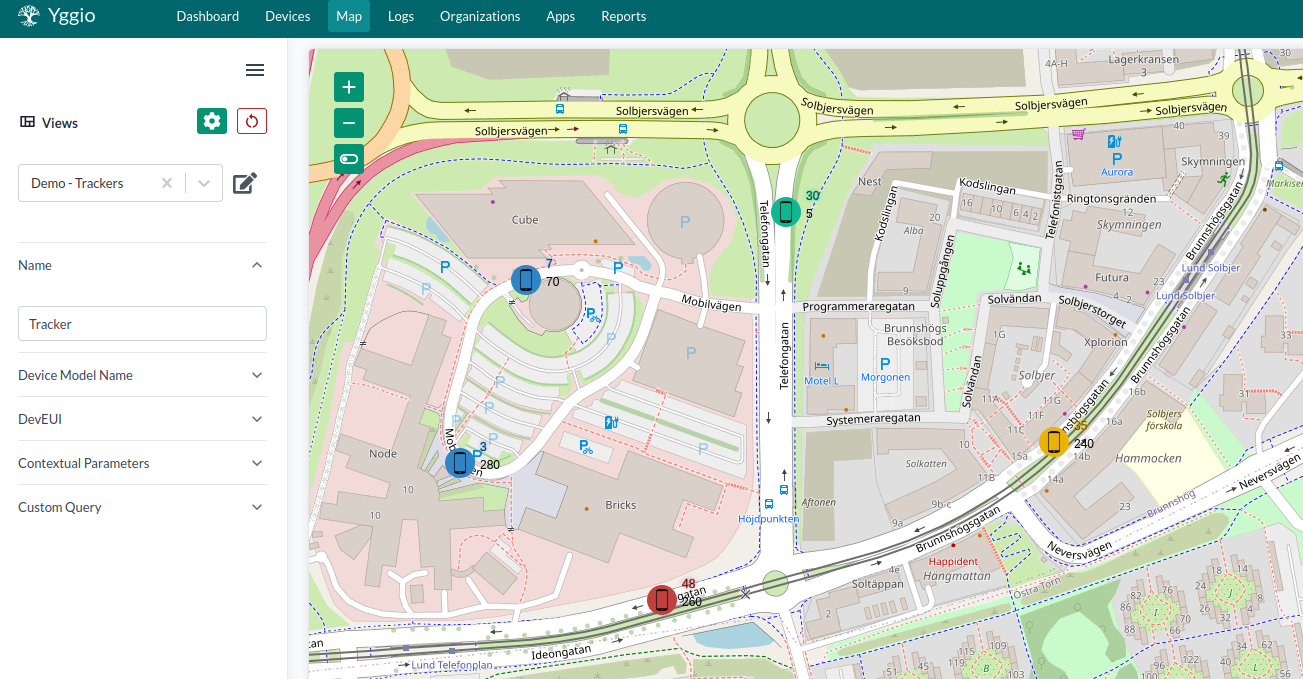This screenshot has width=1303, height=679.
Task: Go to the Organizations menu item
Action: 480,16
